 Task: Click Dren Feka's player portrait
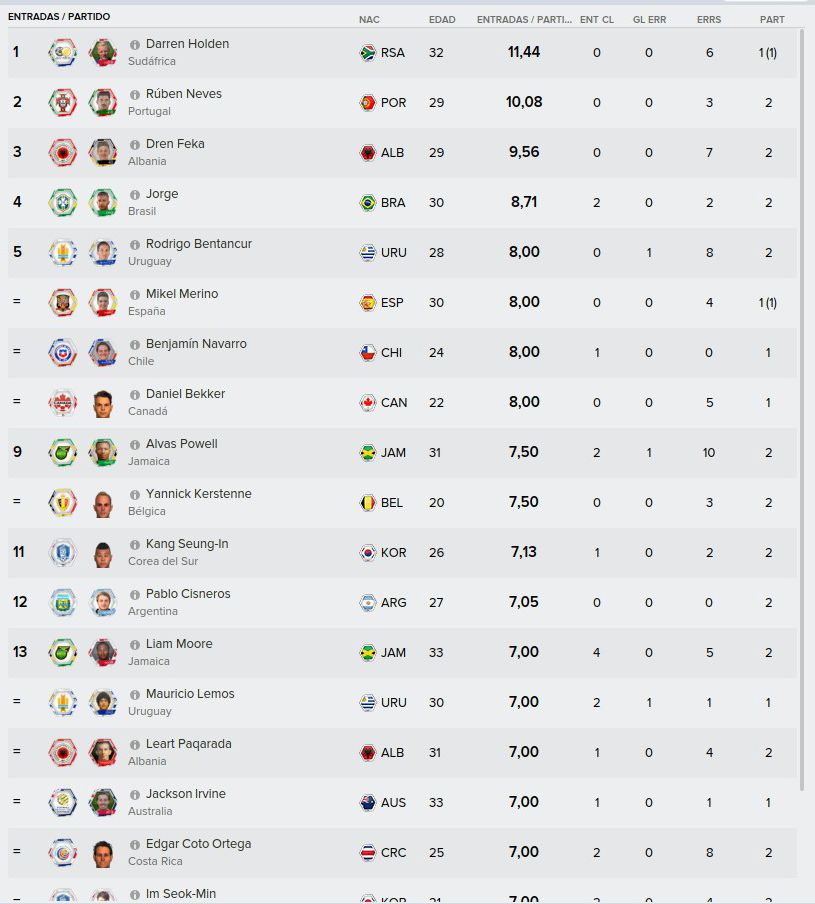(103, 152)
